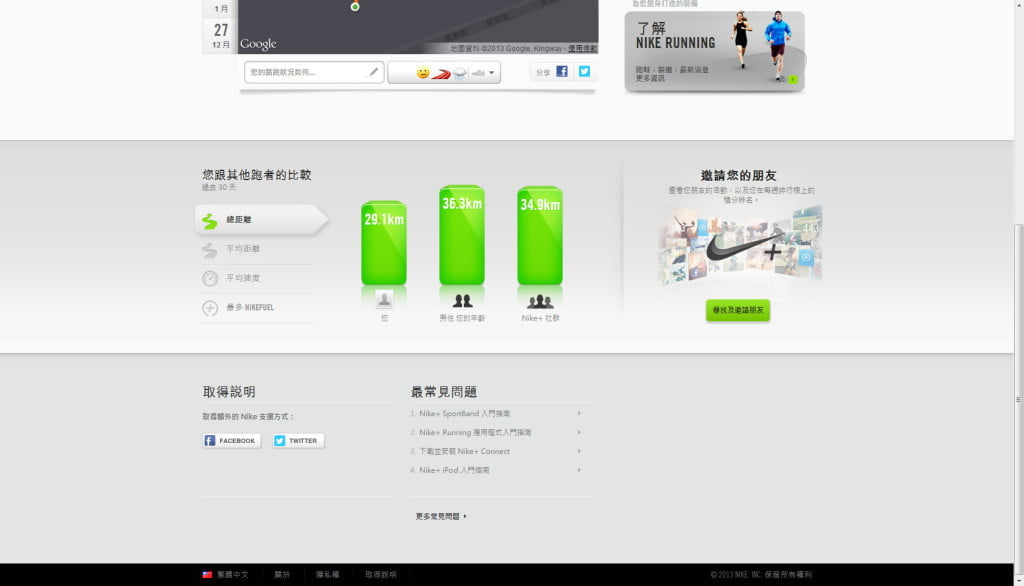Click the Facebook share icon below the map
1024x586 pixels.
(562, 72)
